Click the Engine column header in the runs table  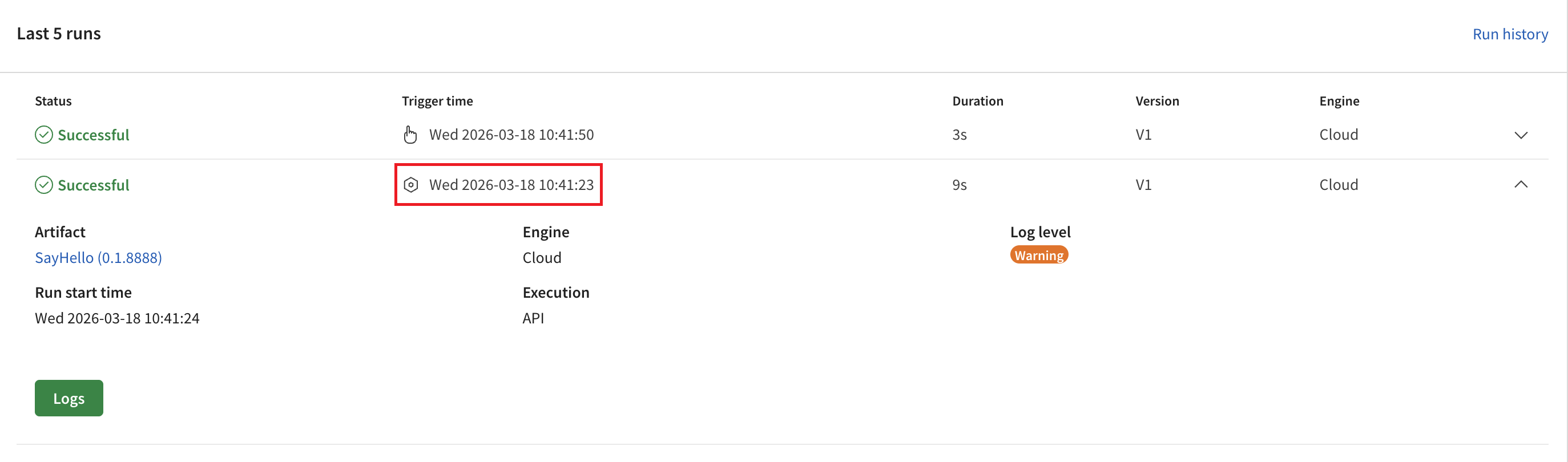tap(1339, 101)
